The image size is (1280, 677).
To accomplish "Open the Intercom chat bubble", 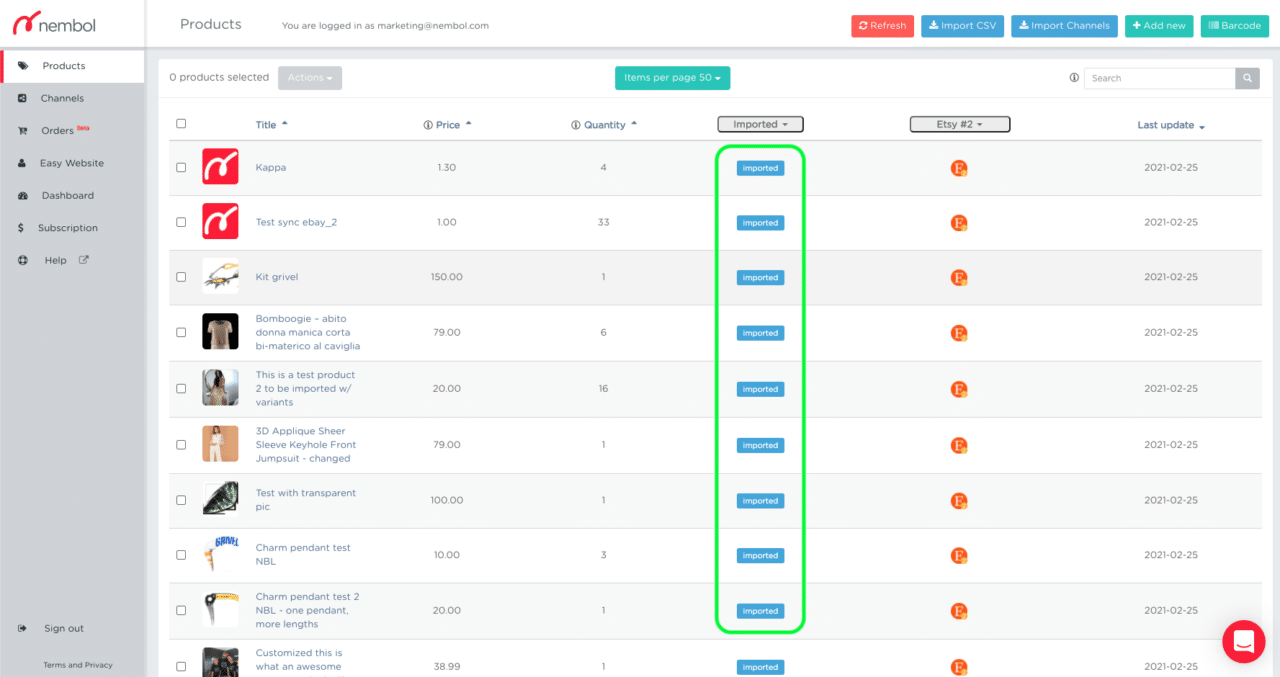I will point(1243,641).
